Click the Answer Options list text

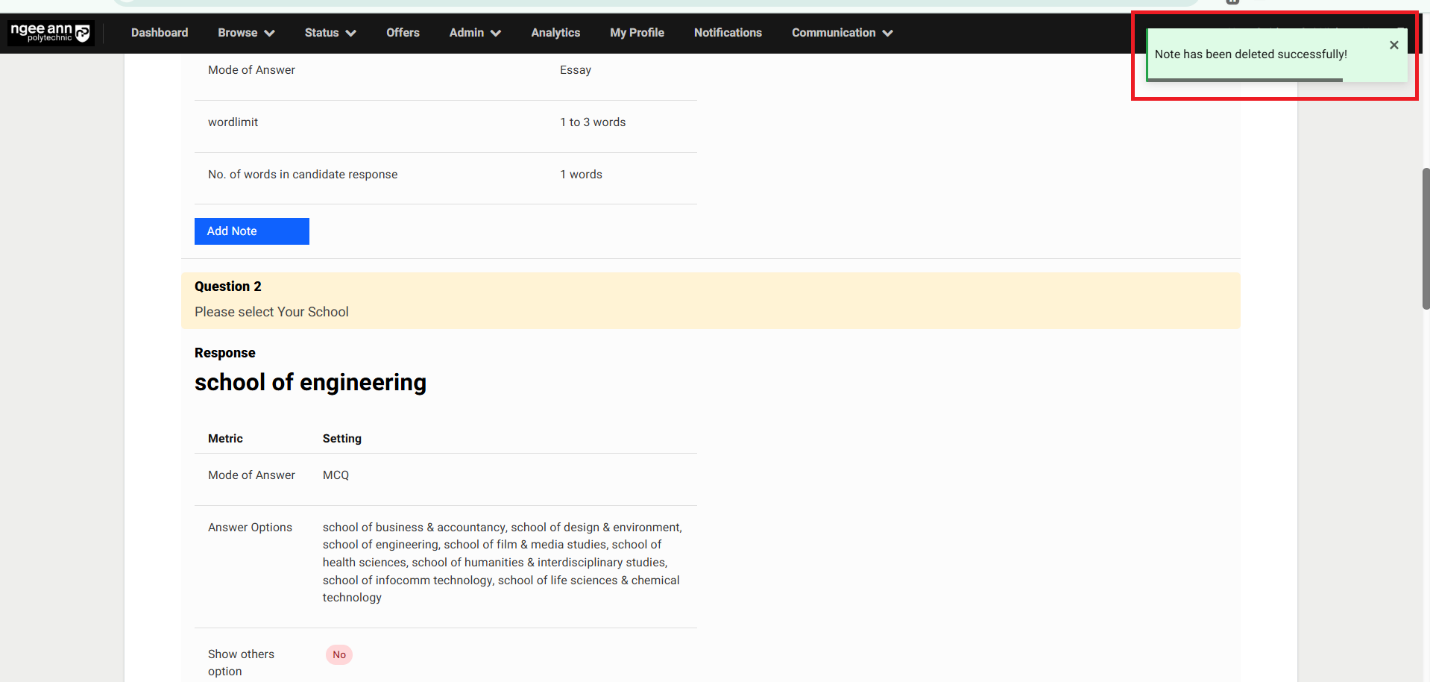[501, 562]
